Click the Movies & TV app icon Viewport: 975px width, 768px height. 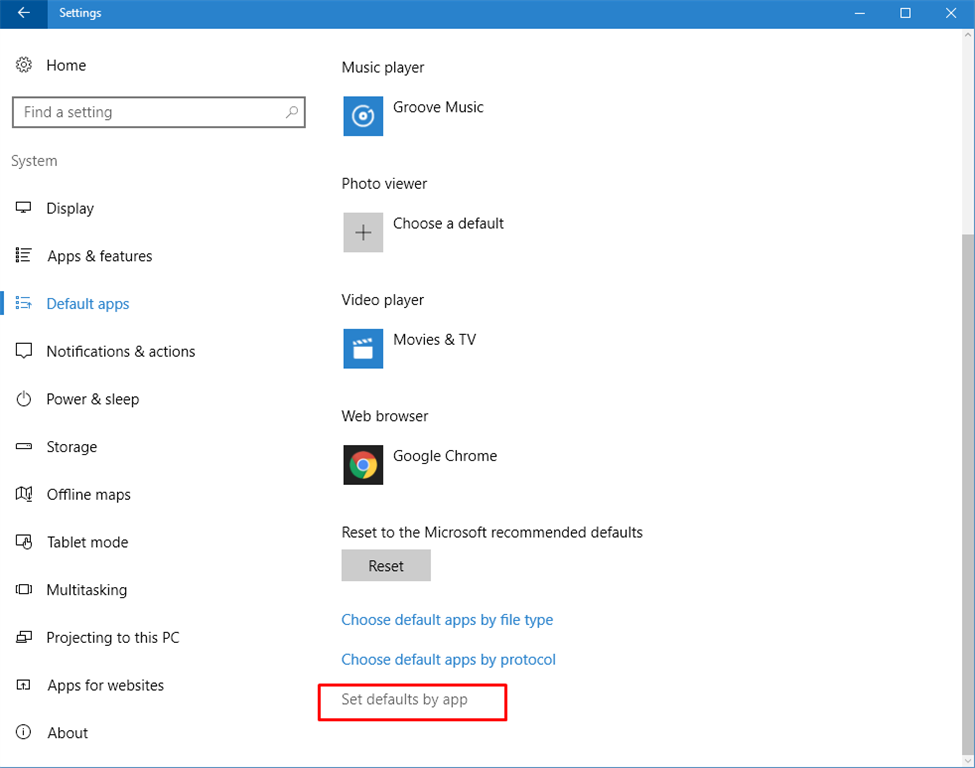click(x=363, y=348)
